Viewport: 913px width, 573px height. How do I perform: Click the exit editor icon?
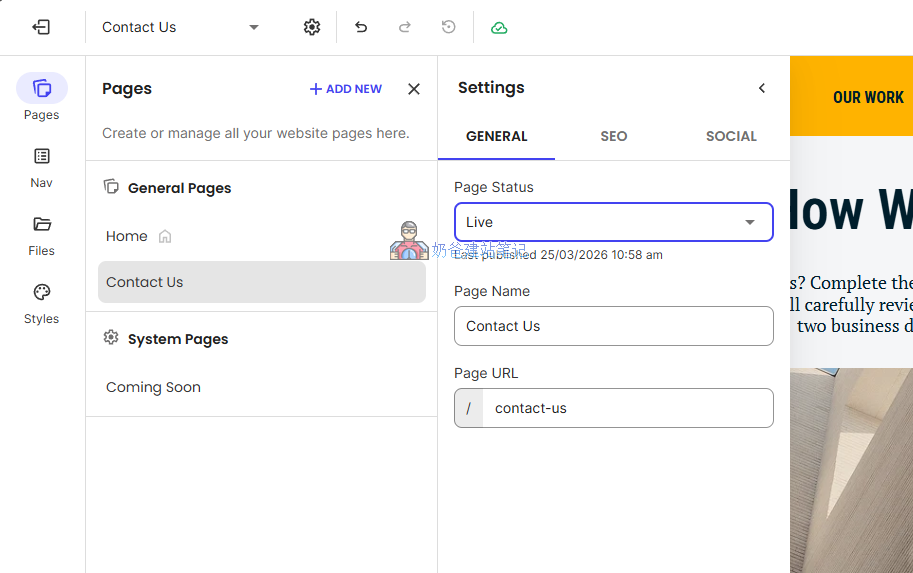[x=41, y=27]
